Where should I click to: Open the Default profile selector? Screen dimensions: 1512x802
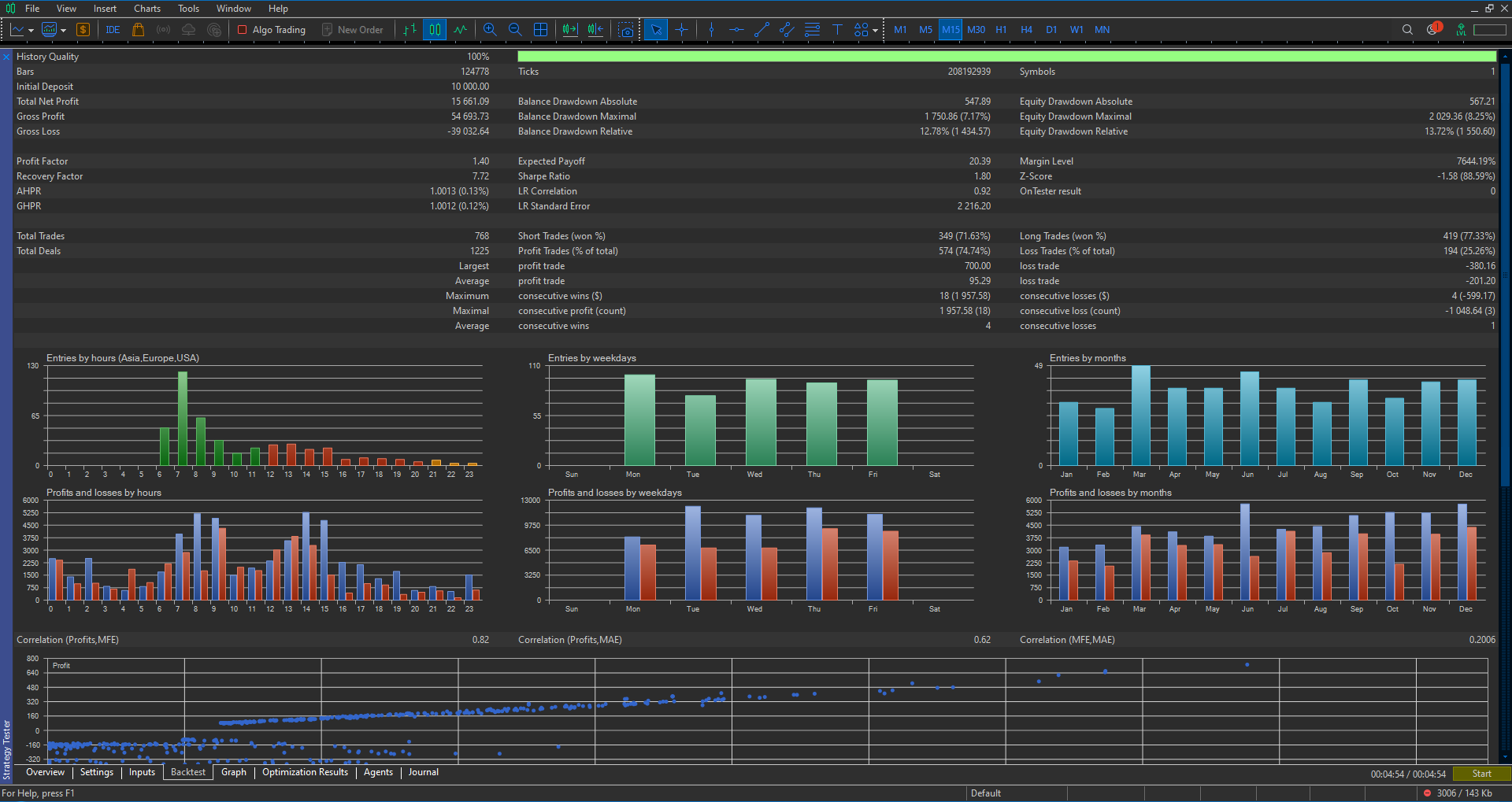click(x=985, y=793)
